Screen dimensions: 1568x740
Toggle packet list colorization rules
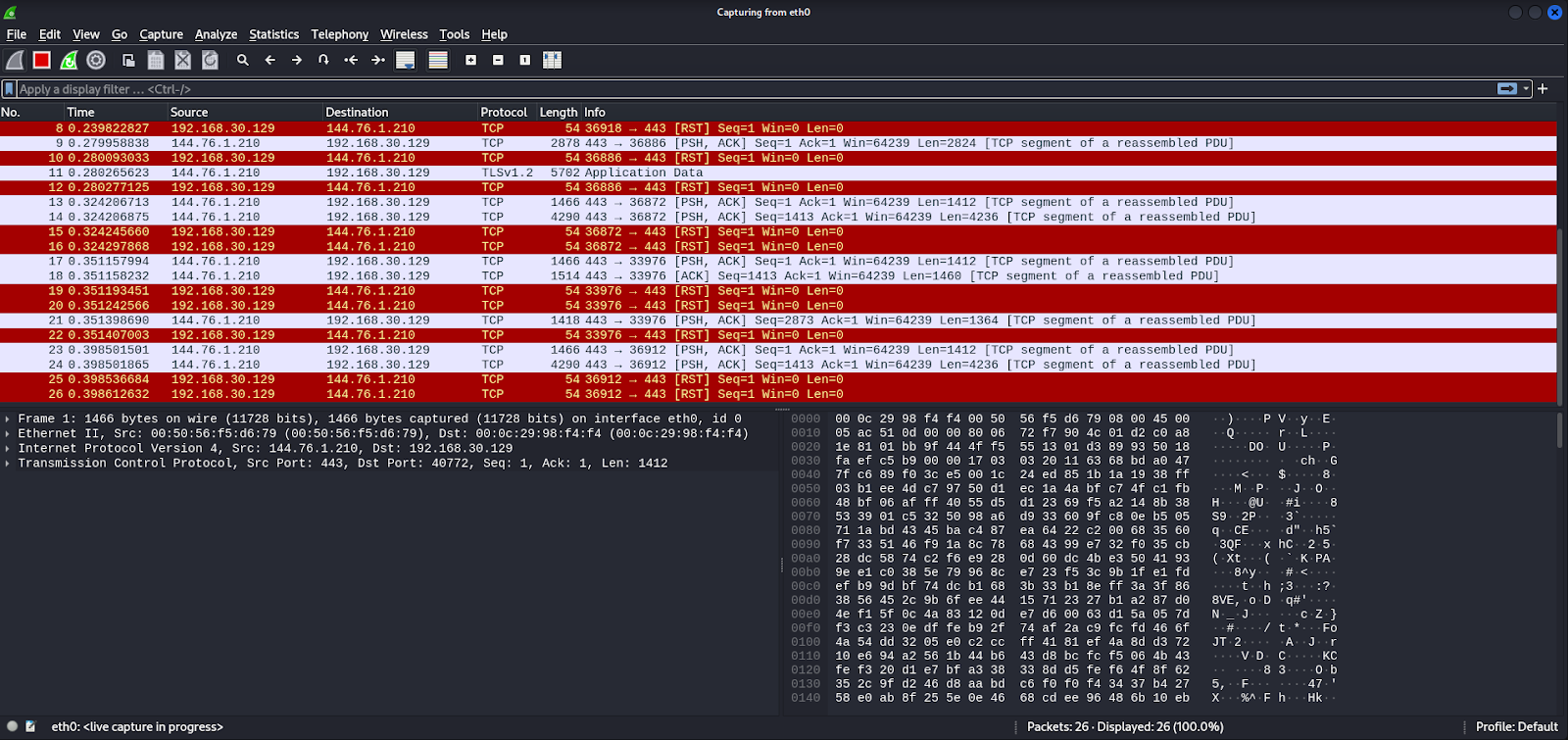point(438,61)
